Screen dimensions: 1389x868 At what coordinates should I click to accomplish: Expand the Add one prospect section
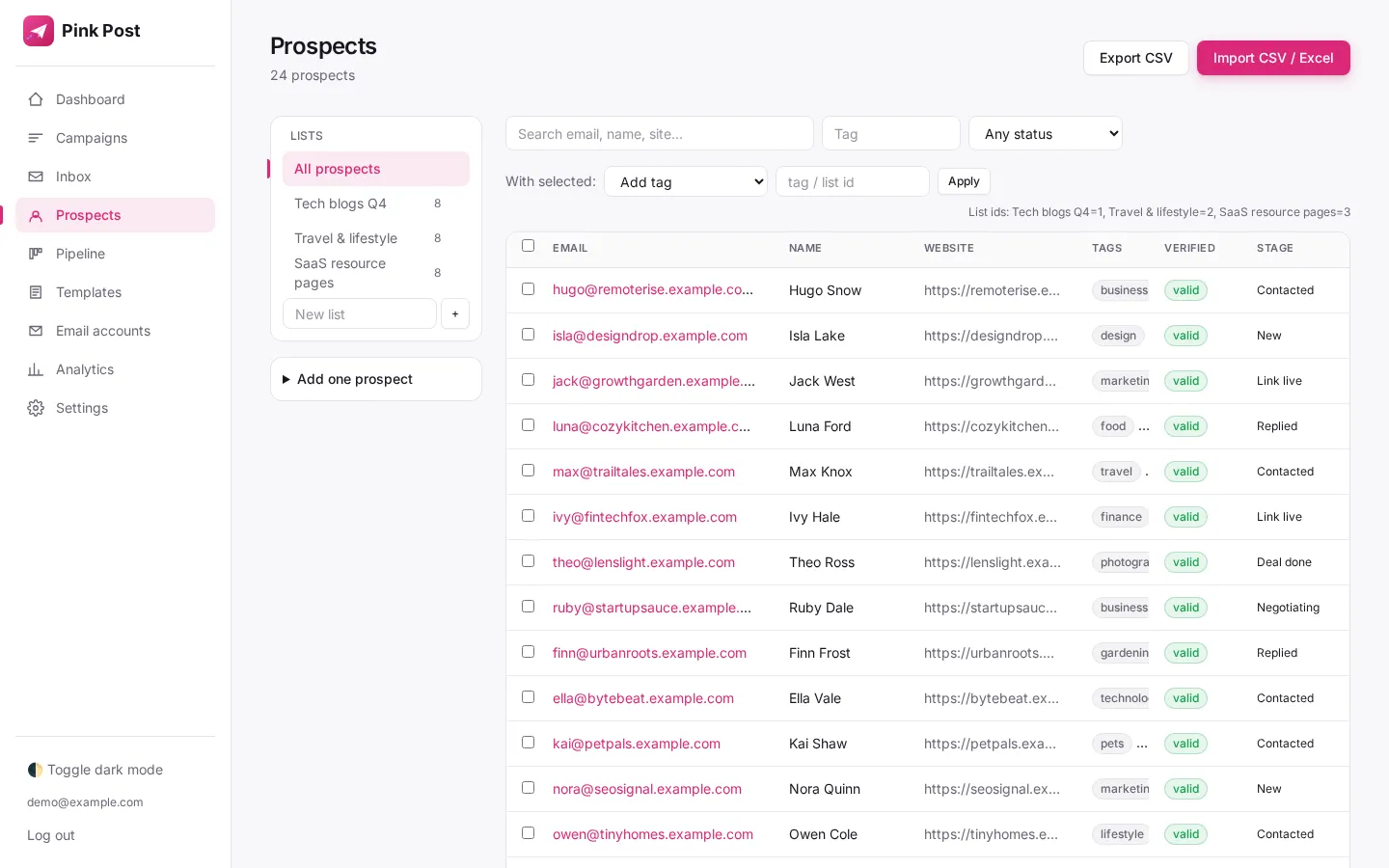(x=376, y=379)
